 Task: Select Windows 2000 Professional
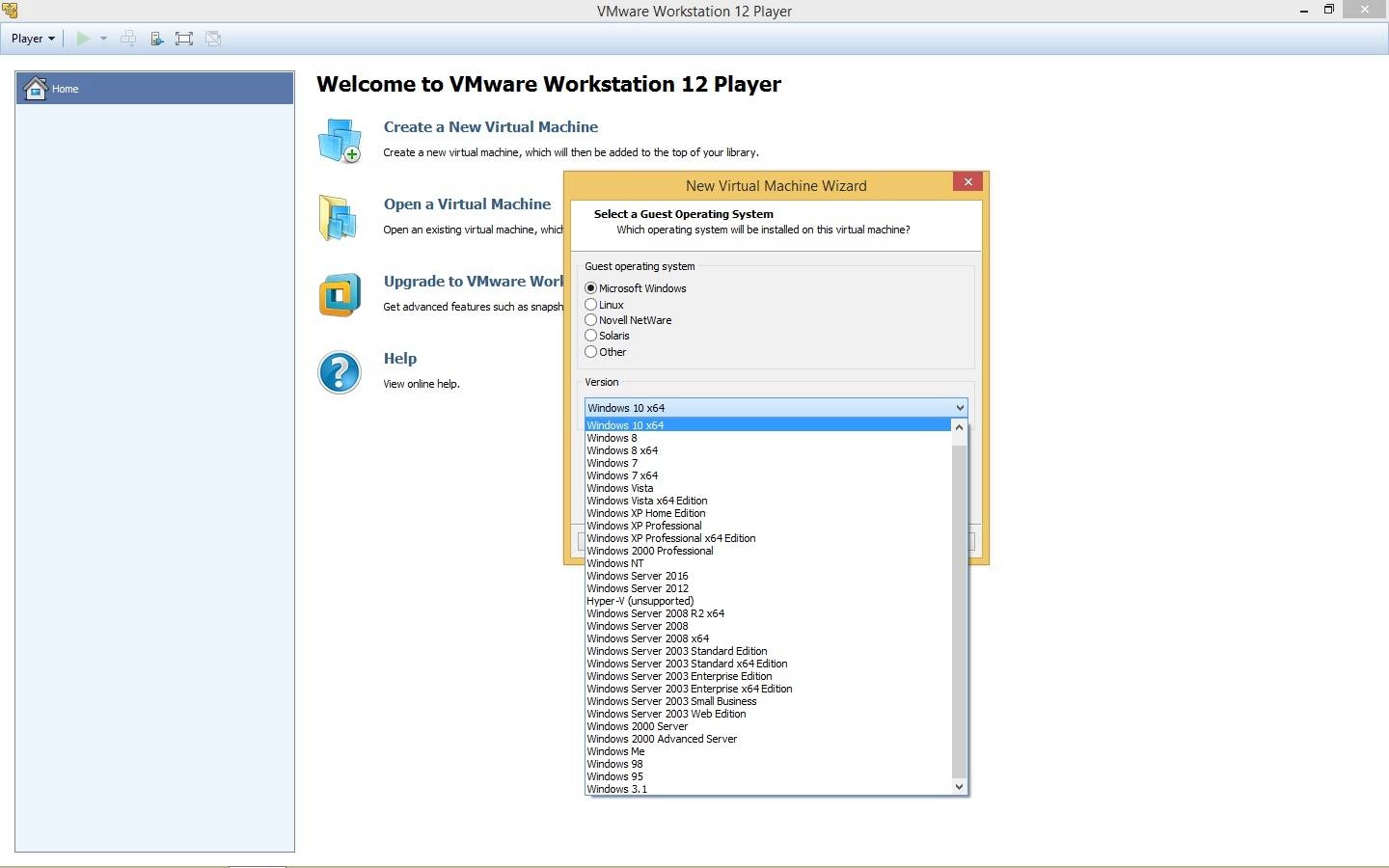(768, 551)
